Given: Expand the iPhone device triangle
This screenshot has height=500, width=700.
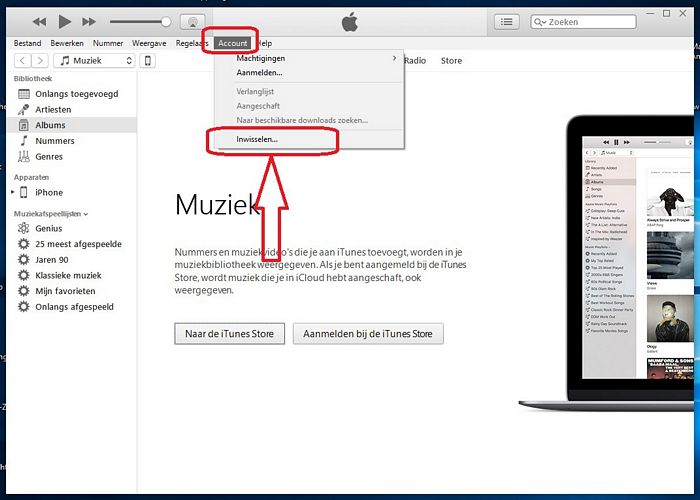Looking at the screenshot, I should coord(12,192).
